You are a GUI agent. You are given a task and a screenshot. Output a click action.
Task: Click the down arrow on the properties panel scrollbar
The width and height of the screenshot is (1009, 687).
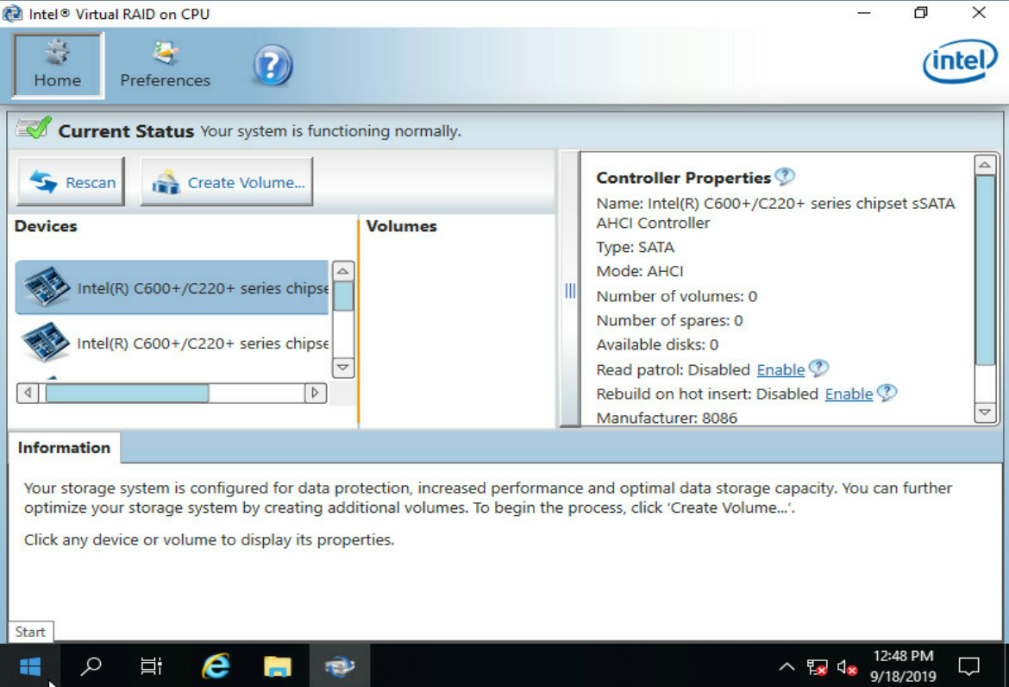[x=985, y=412]
